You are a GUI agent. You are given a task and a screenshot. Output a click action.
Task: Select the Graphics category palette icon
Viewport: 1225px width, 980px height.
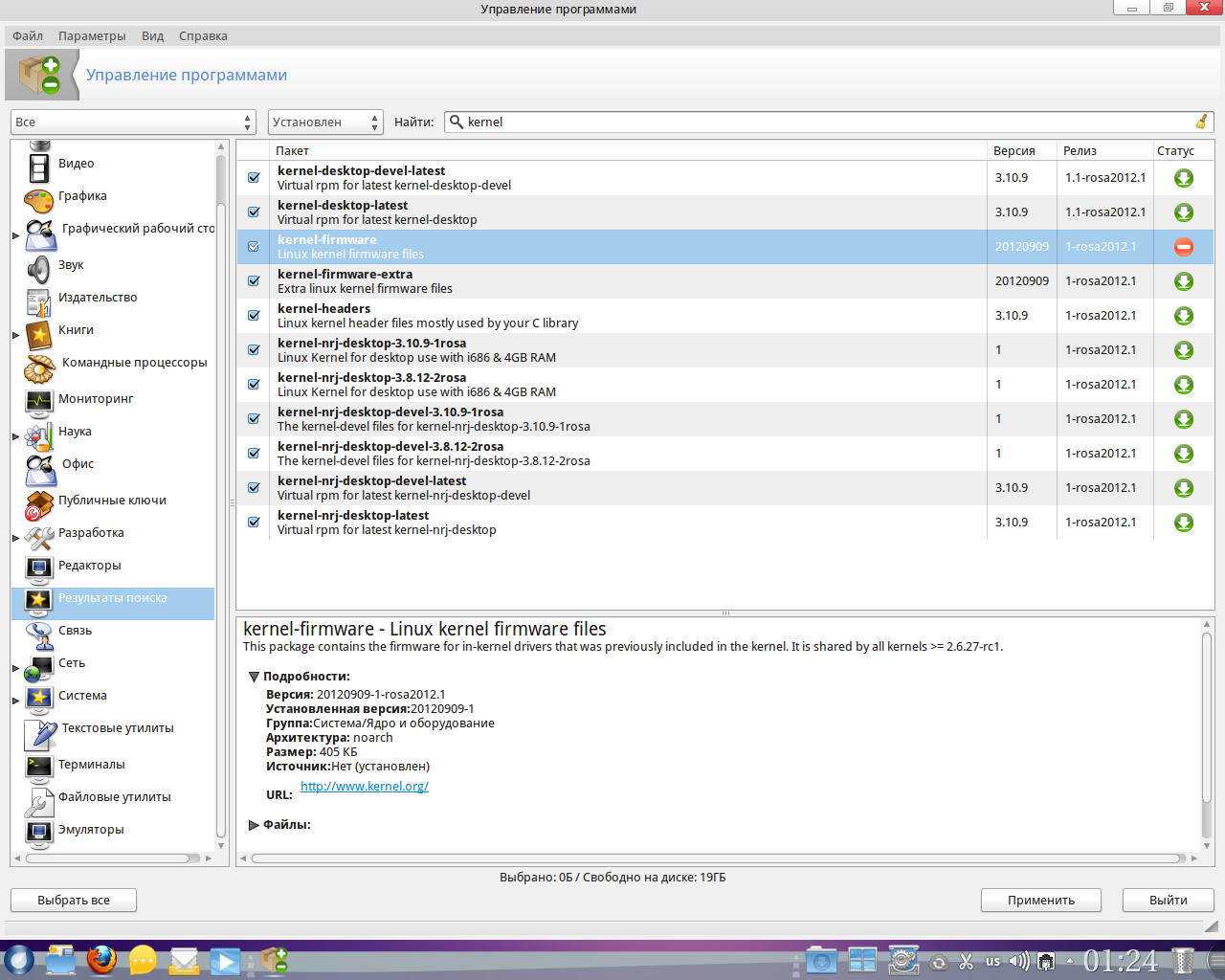[39, 200]
